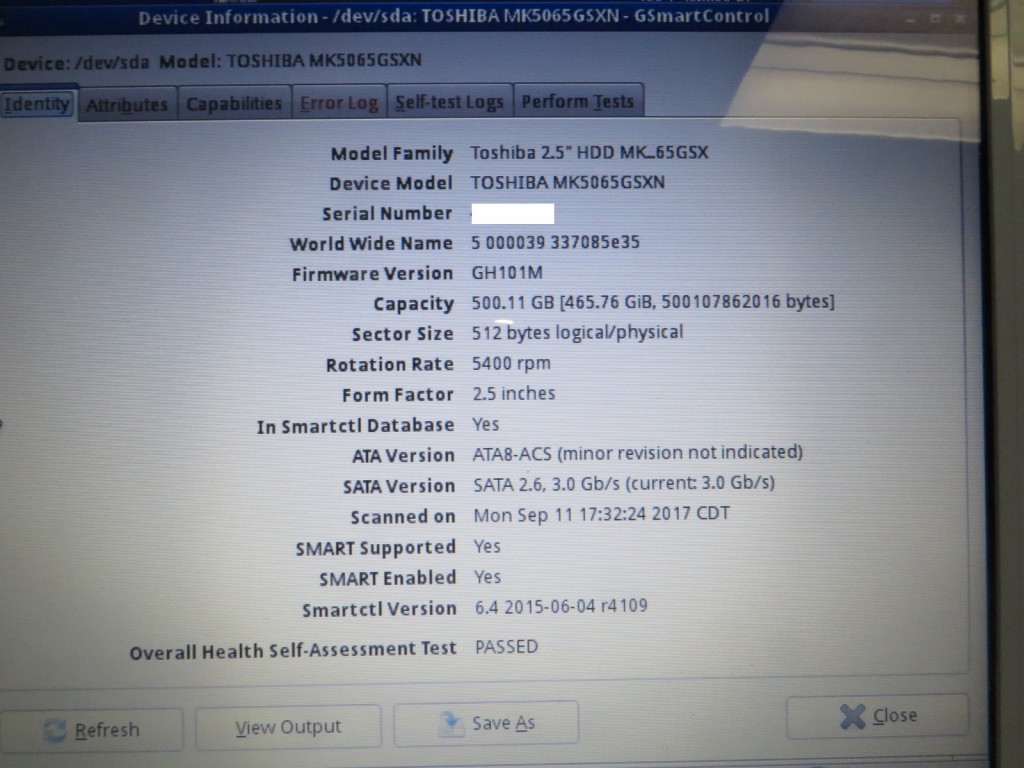Click the SMART Supported label
This screenshot has width=1024, height=768.
point(376,548)
